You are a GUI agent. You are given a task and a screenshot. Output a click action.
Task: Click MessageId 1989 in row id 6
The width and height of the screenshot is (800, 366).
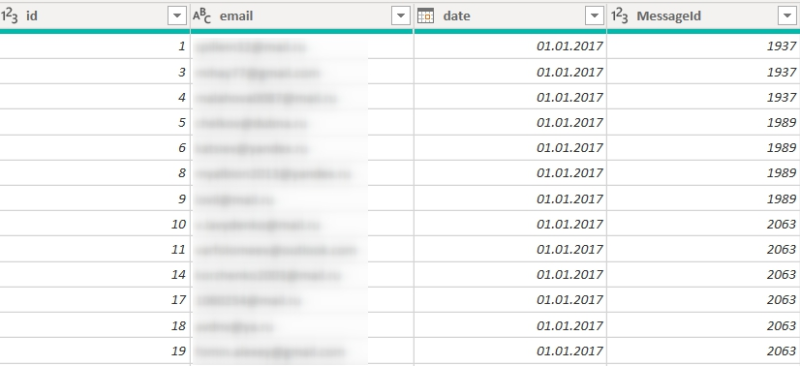point(704,148)
